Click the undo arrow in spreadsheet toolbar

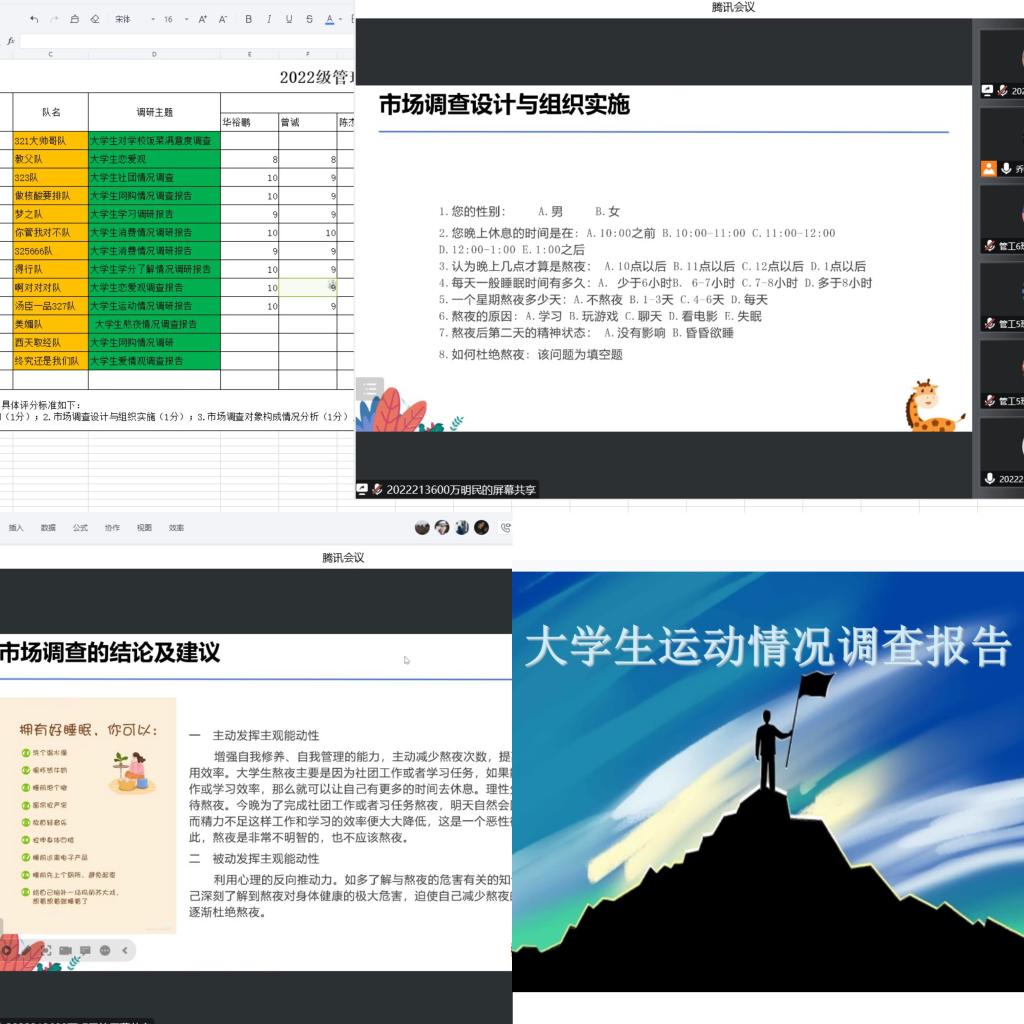pos(34,19)
